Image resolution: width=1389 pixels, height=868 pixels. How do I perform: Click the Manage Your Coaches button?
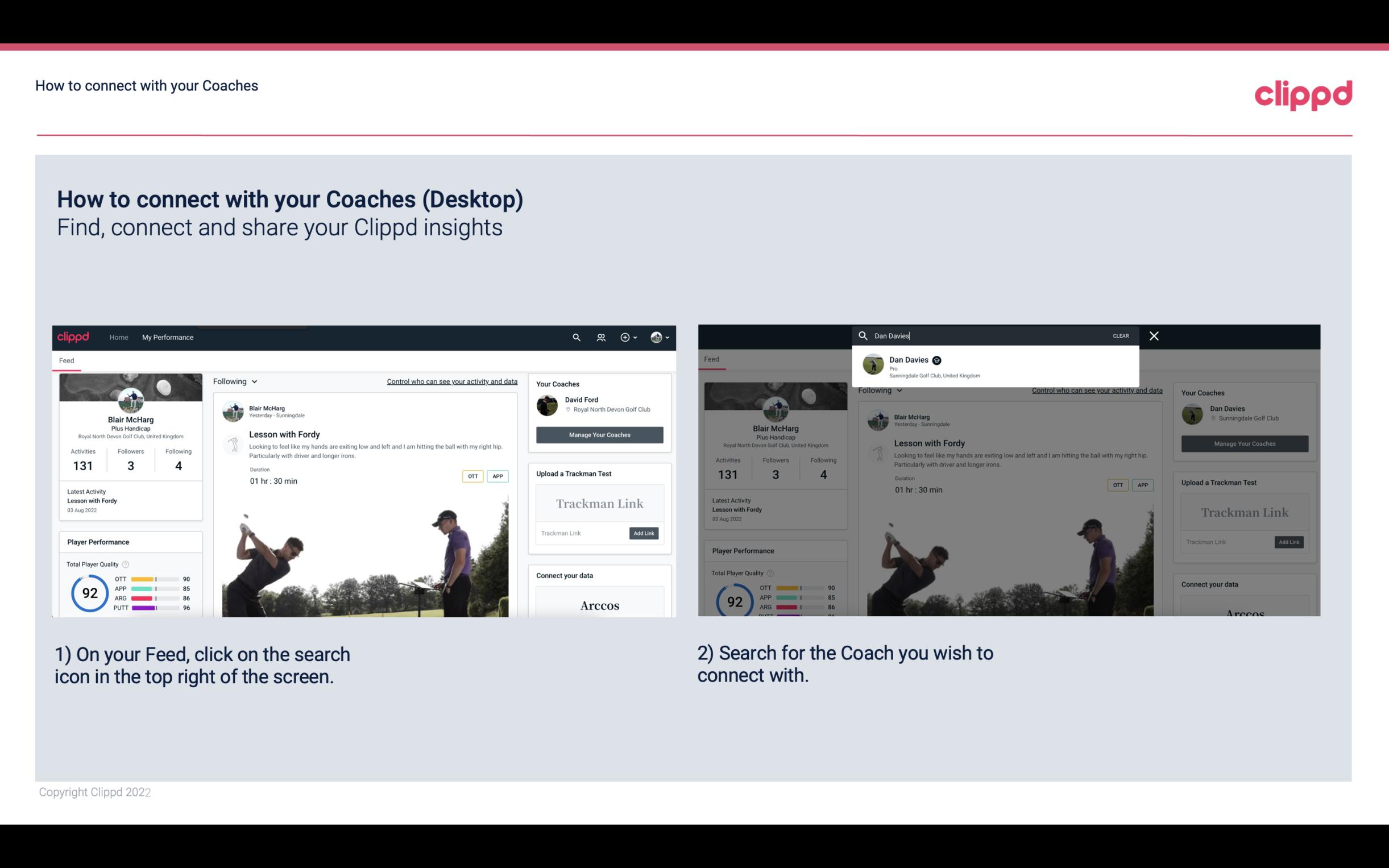(598, 434)
